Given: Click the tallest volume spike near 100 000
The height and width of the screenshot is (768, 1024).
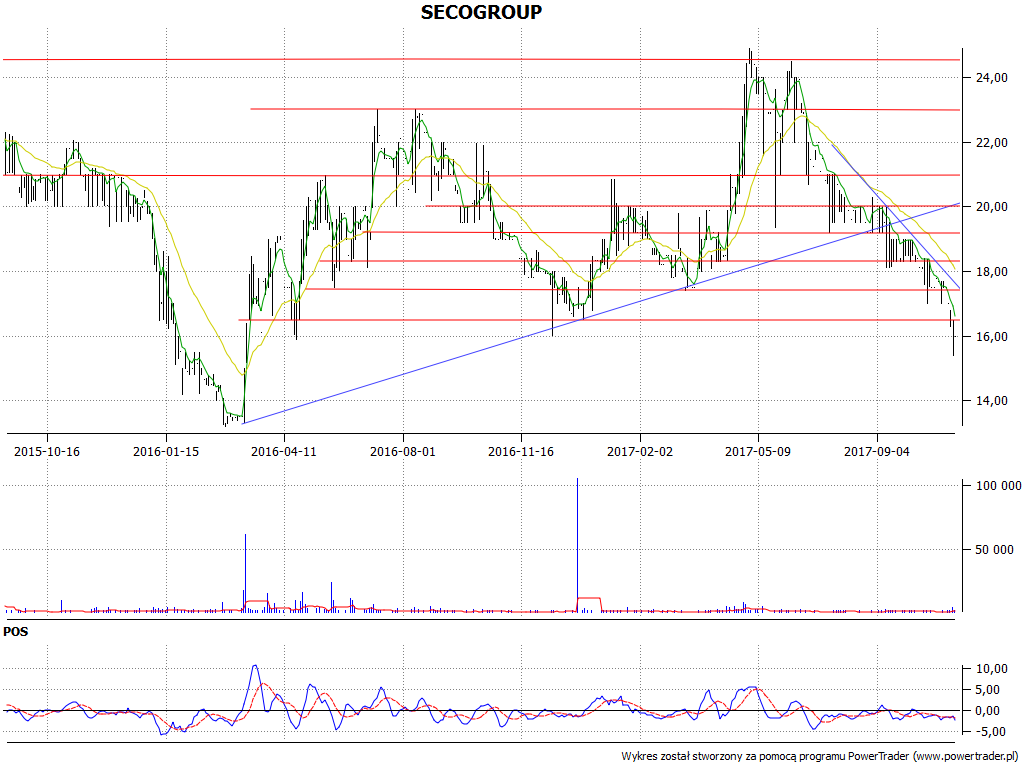Looking at the screenshot, I should coord(577,545).
